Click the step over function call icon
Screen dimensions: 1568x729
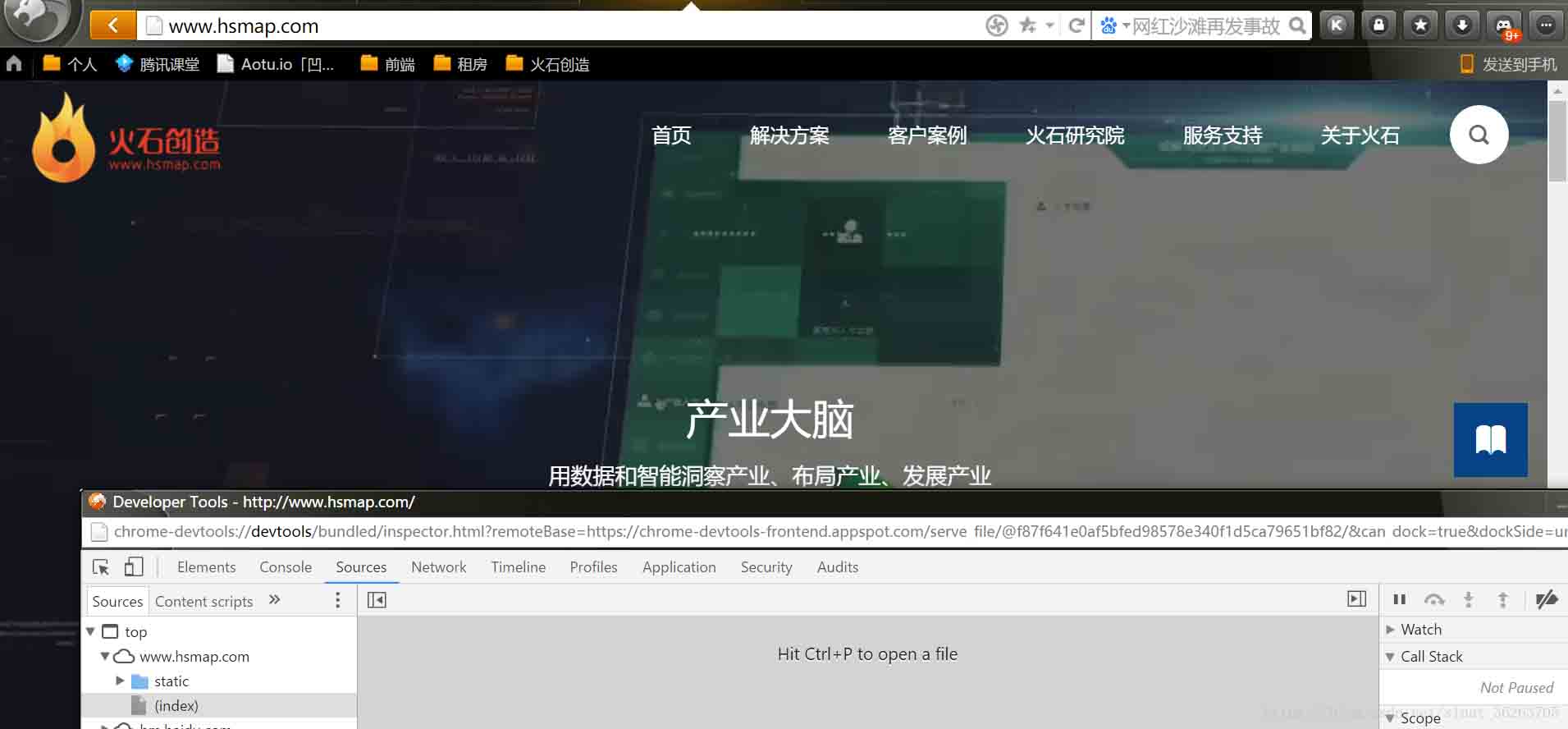click(x=1434, y=600)
